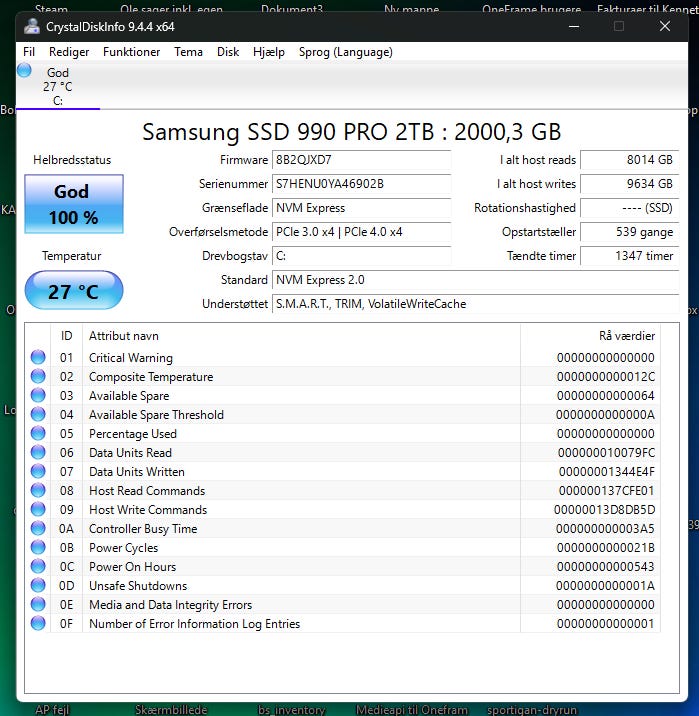The height and width of the screenshot is (716, 699).
Task: Click the Standard field NVM Express 2.0
Action: 476,280
